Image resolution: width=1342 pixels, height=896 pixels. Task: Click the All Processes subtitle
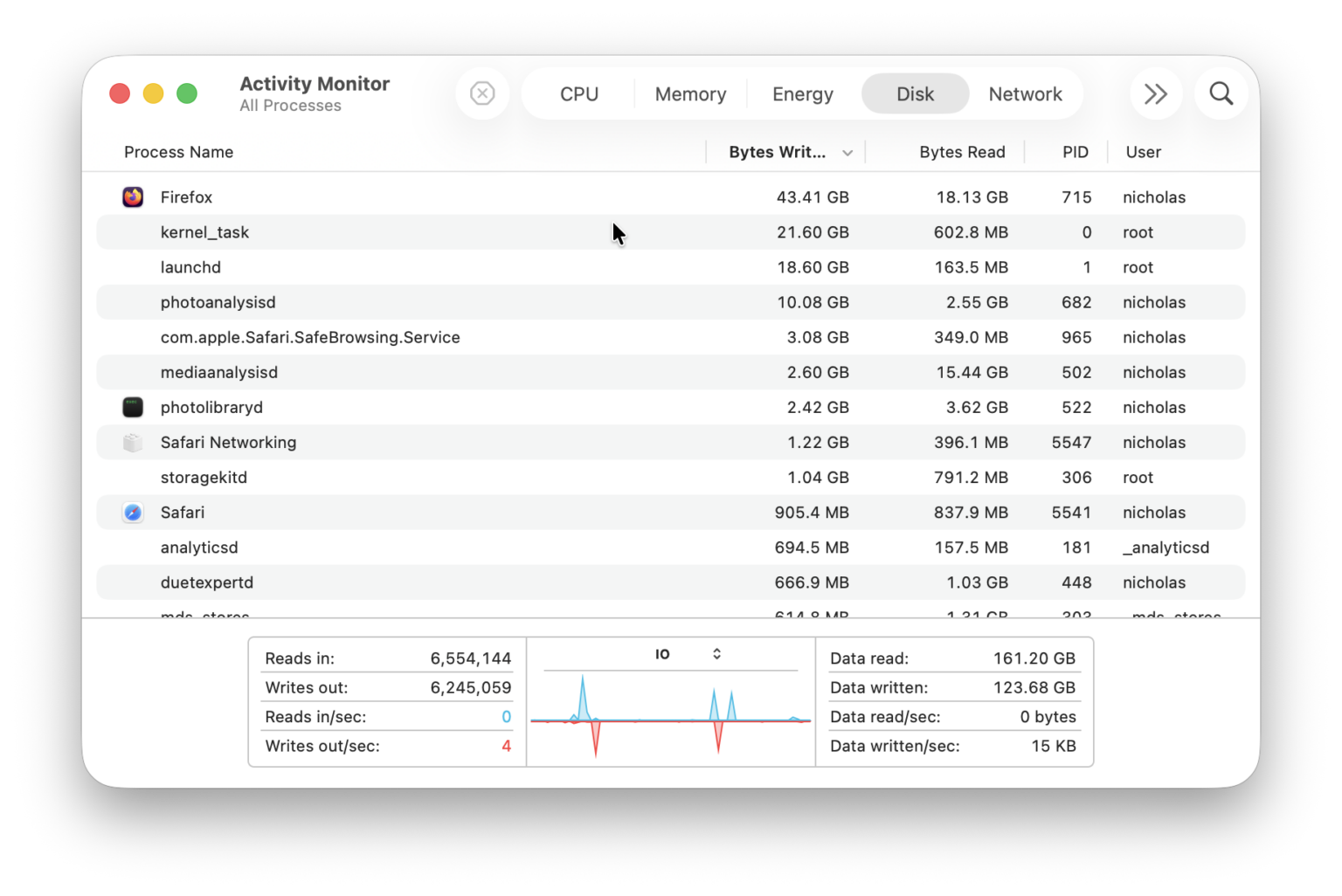tap(290, 106)
